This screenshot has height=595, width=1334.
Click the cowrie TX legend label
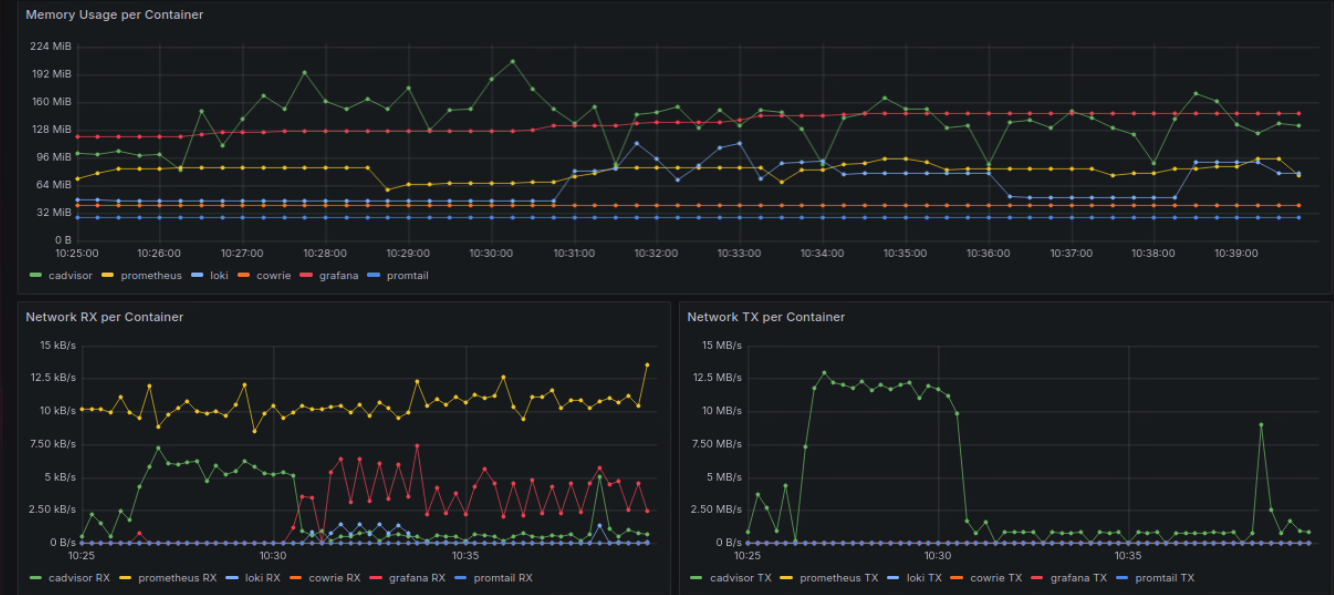[x=995, y=578]
